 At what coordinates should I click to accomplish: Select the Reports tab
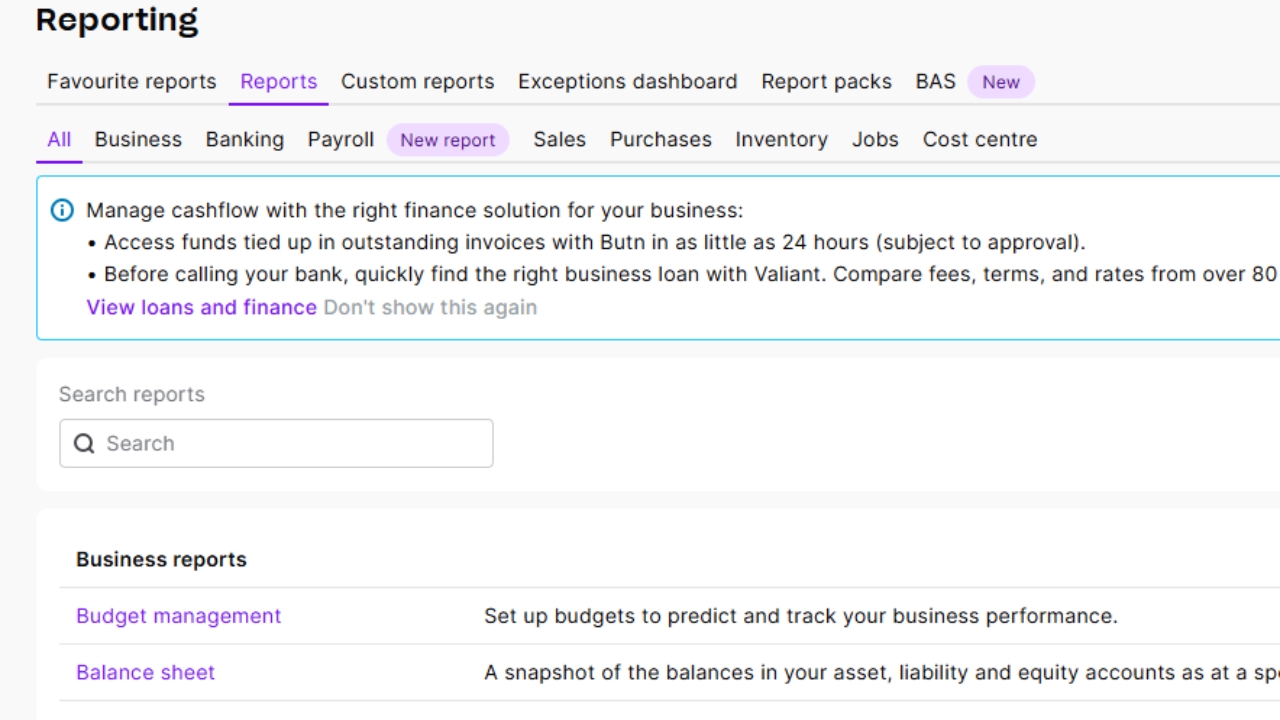tap(279, 82)
